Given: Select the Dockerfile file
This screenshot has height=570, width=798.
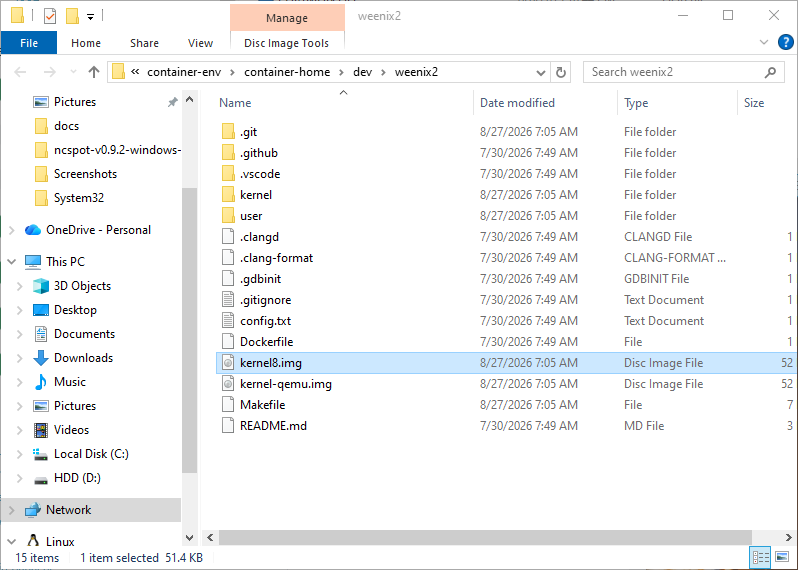Looking at the screenshot, I should [267, 342].
